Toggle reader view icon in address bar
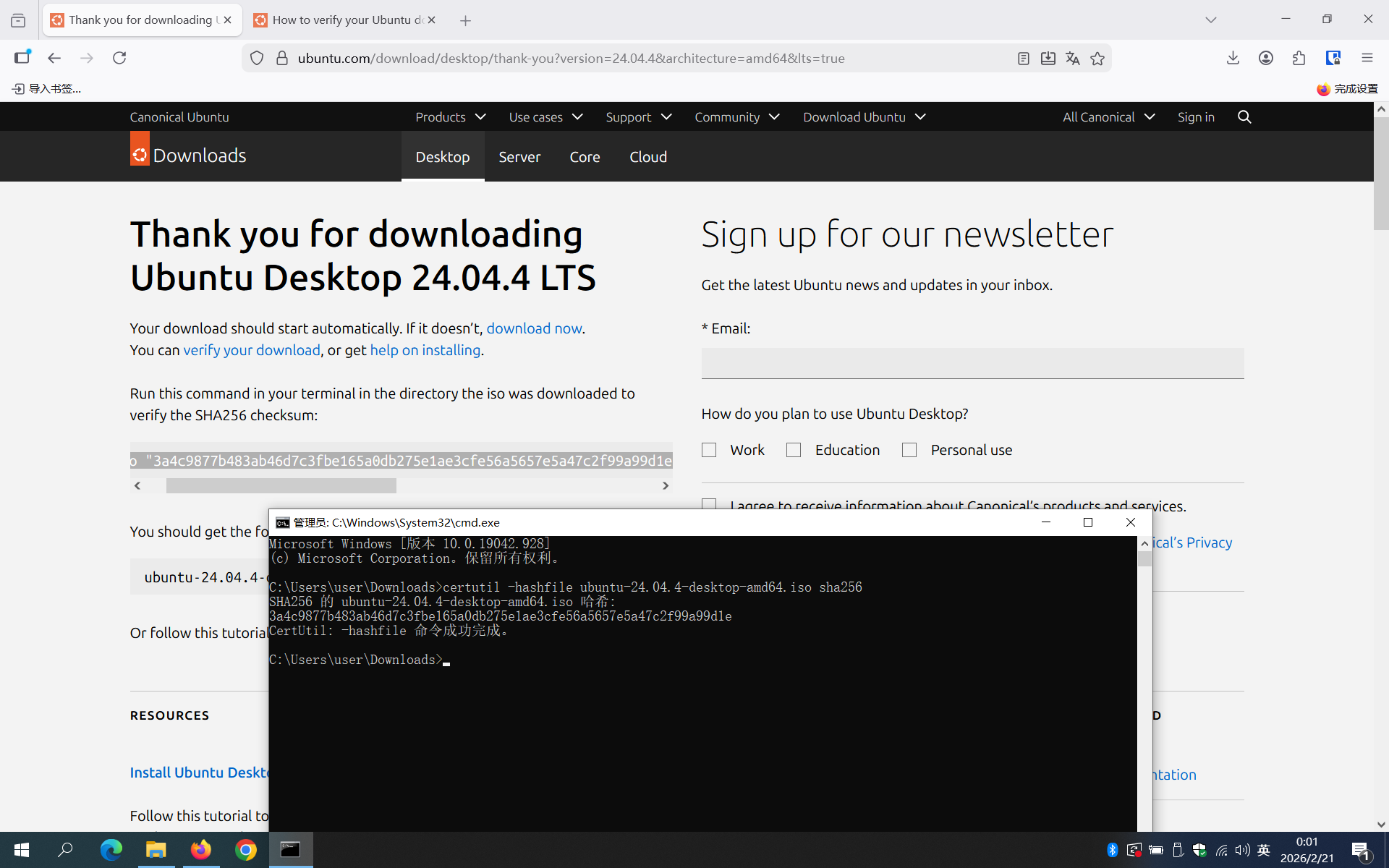 point(1023,59)
